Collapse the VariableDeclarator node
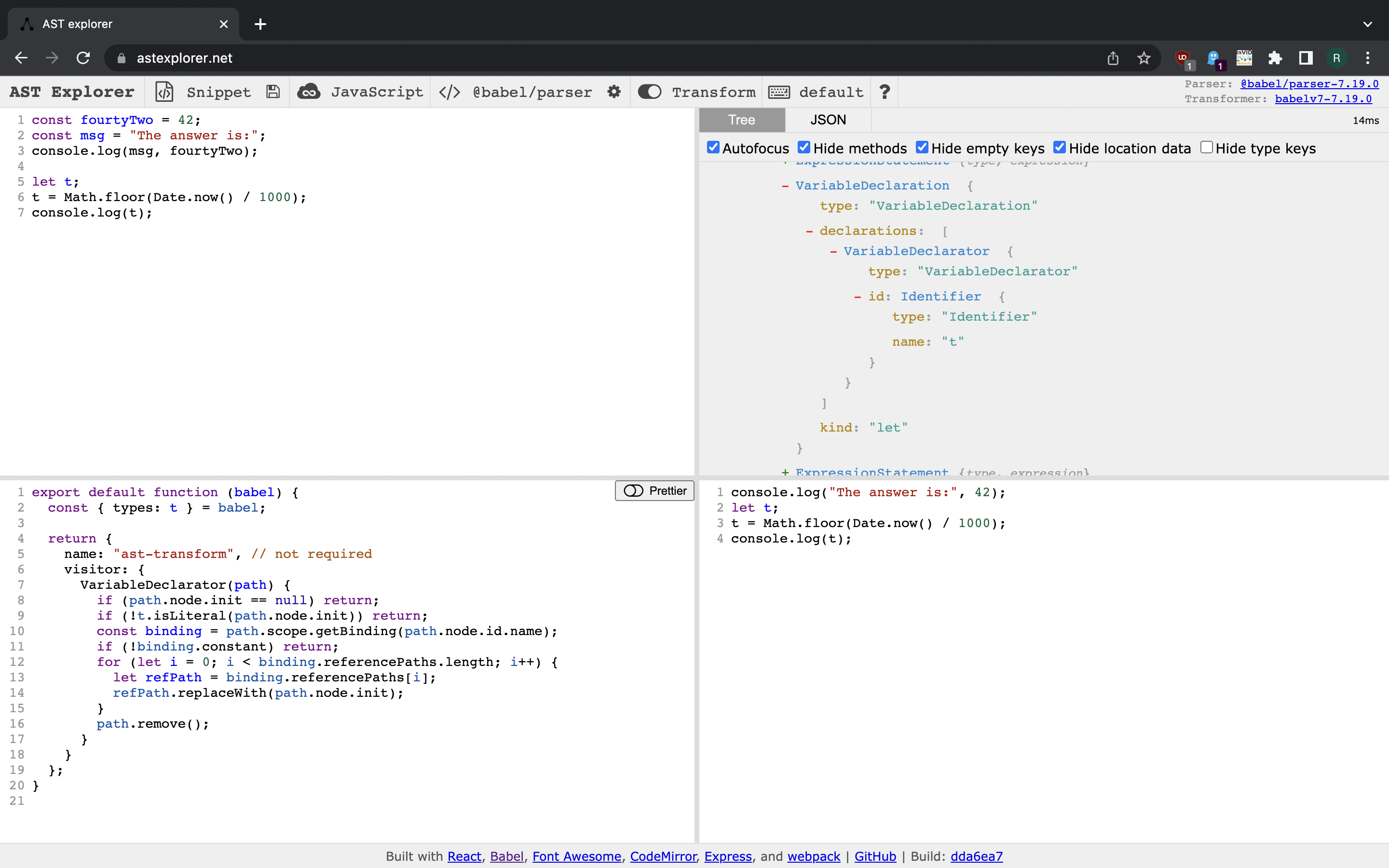The width and height of the screenshot is (1389, 868). [833, 251]
